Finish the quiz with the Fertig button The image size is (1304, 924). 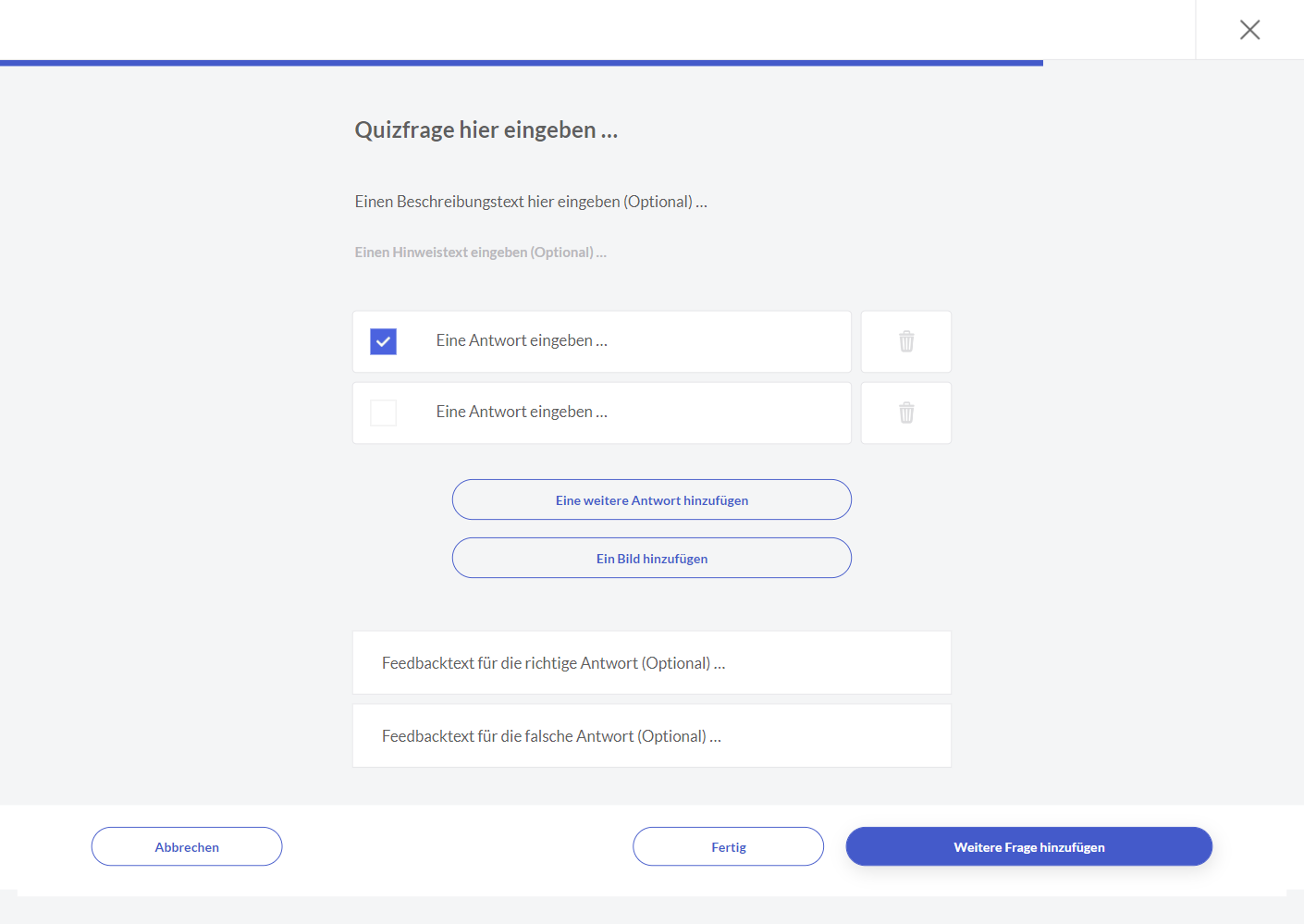(x=728, y=846)
